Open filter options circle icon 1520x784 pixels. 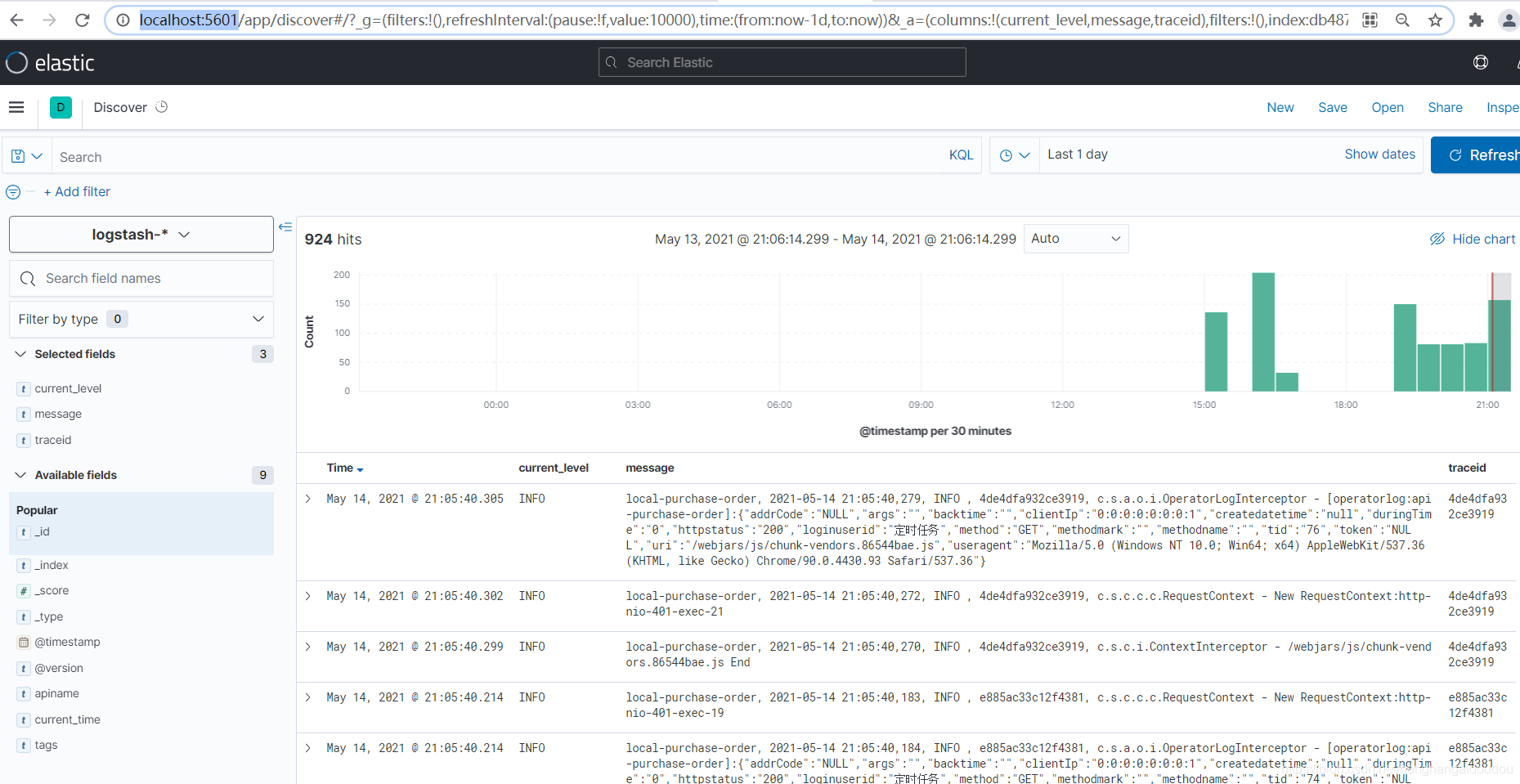point(13,192)
